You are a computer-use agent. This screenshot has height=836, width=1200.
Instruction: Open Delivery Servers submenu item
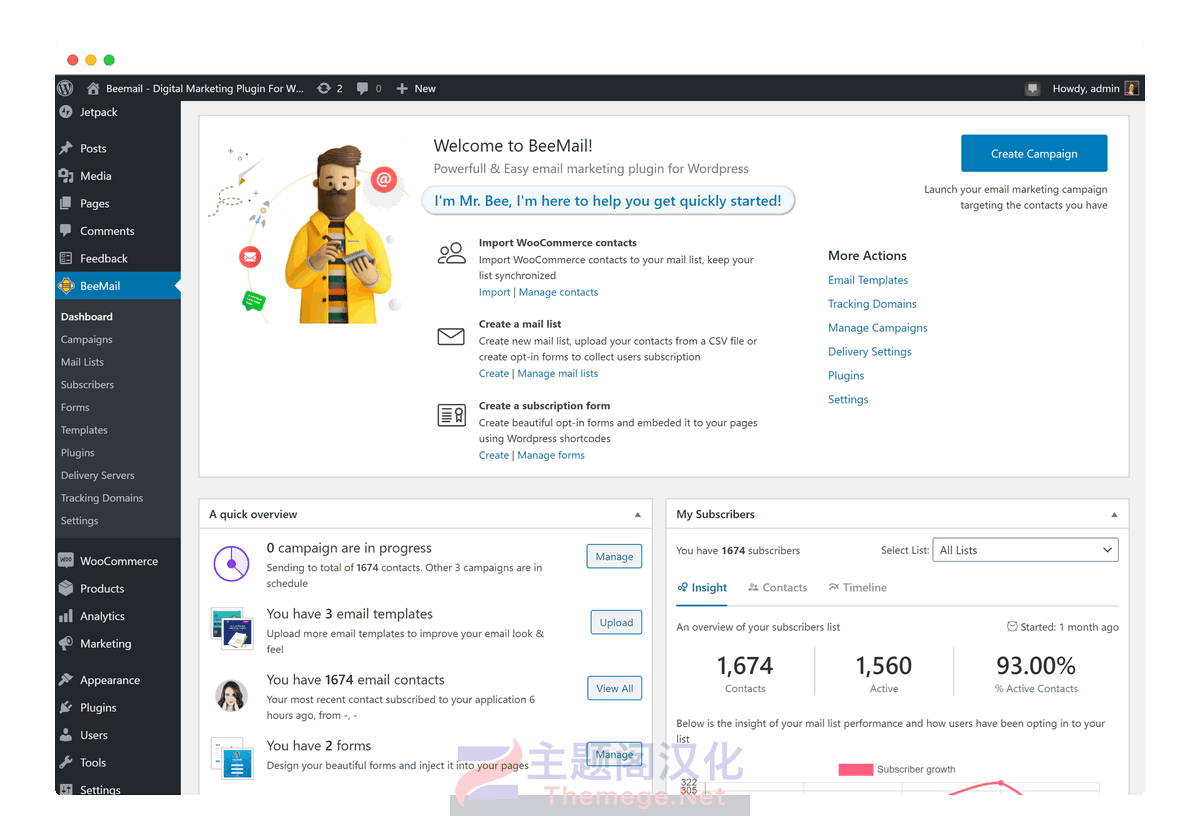(x=98, y=476)
